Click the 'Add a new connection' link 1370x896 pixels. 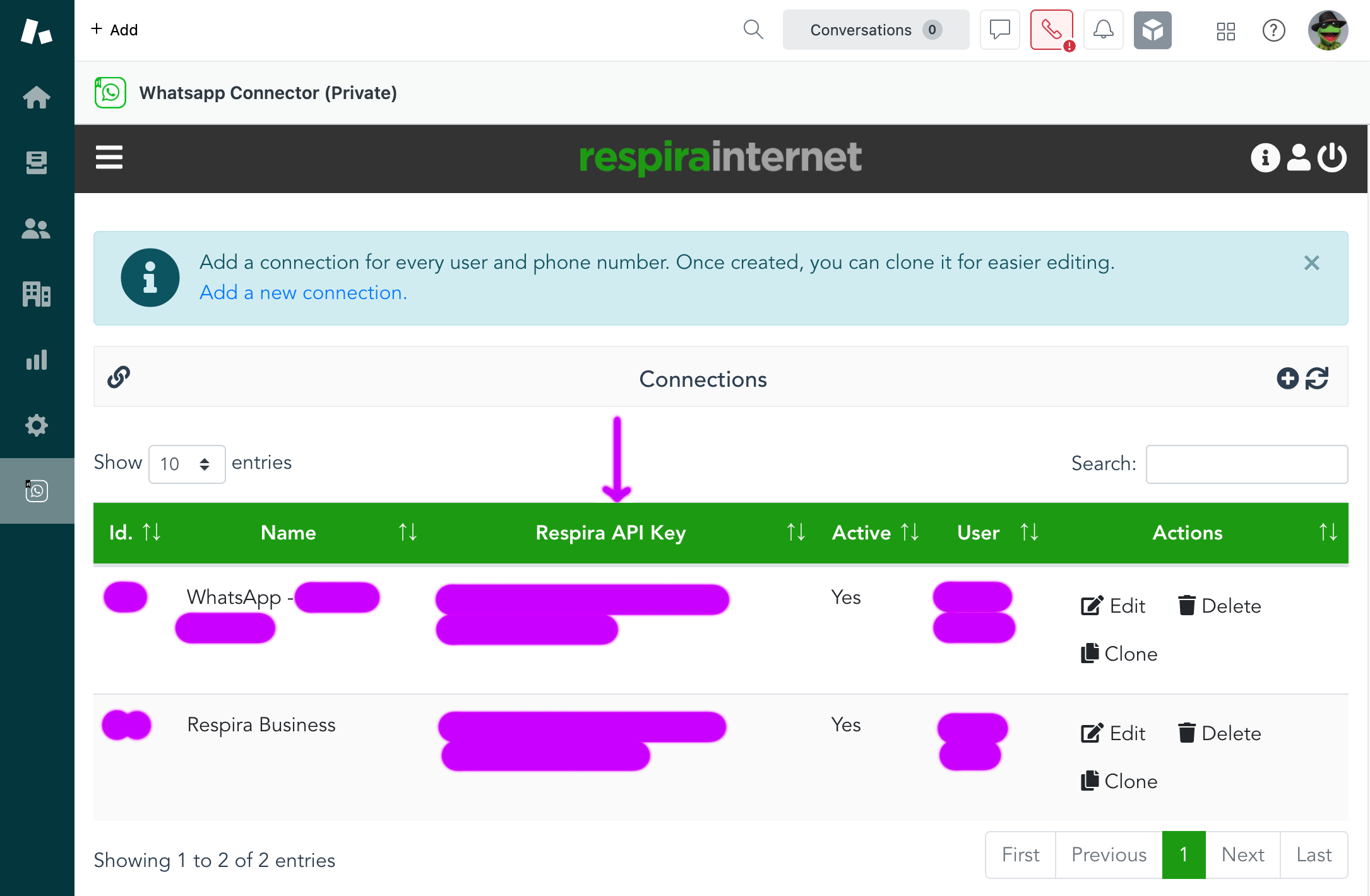pyautogui.click(x=303, y=293)
